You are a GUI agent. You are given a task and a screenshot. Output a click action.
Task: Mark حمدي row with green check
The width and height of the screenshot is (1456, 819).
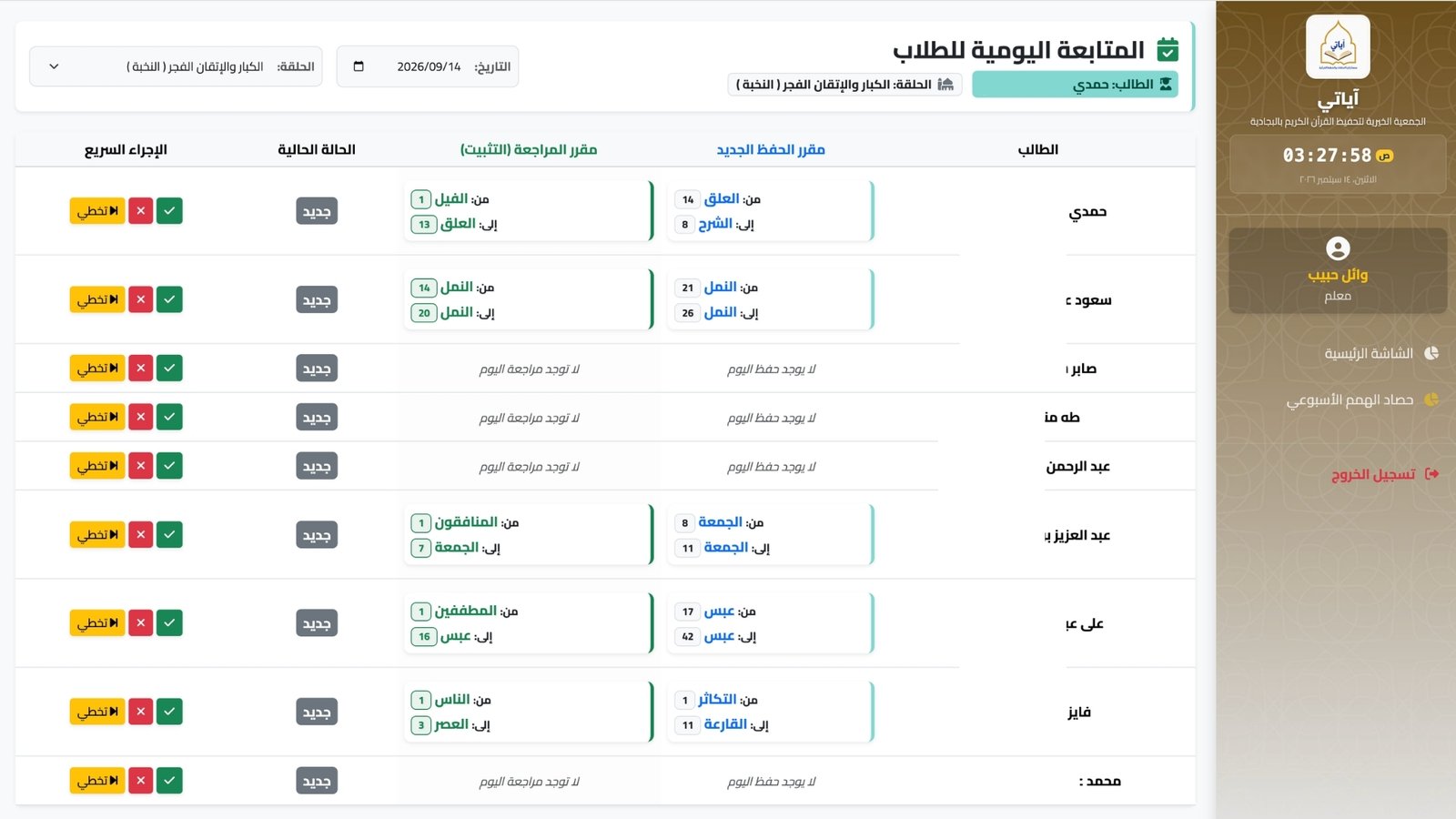(x=169, y=211)
